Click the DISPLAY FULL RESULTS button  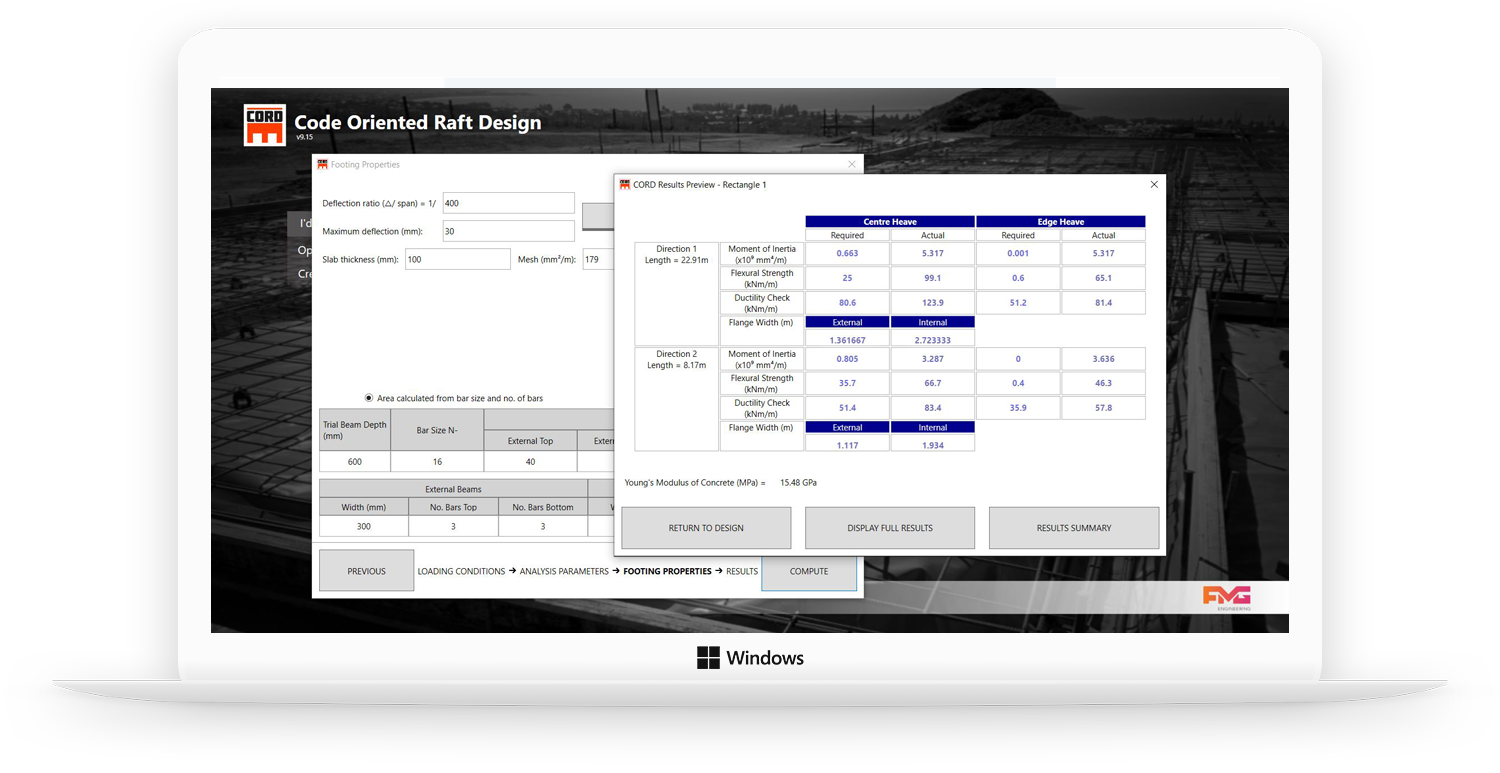tap(890, 528)
